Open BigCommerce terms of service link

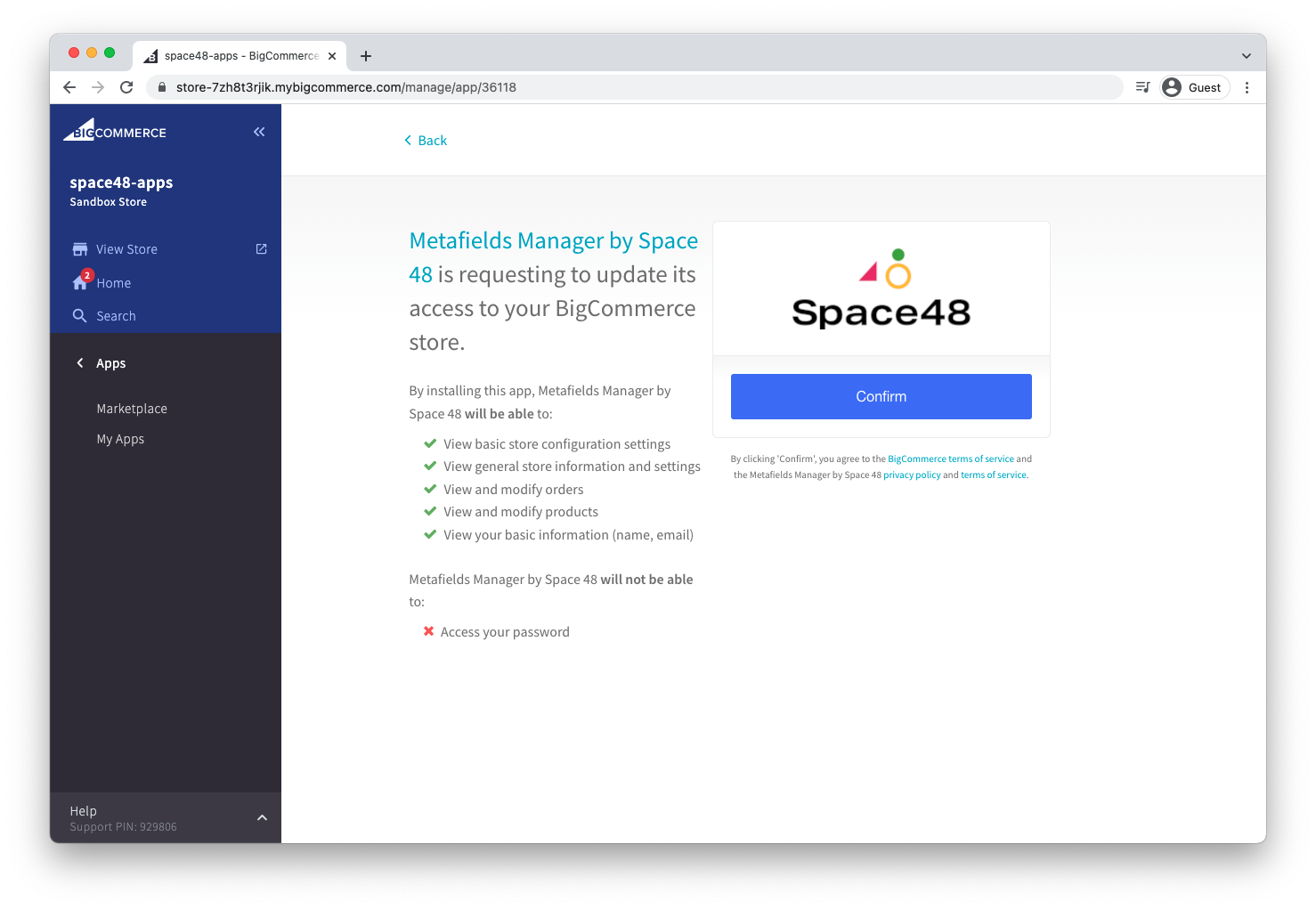[951, 459]
